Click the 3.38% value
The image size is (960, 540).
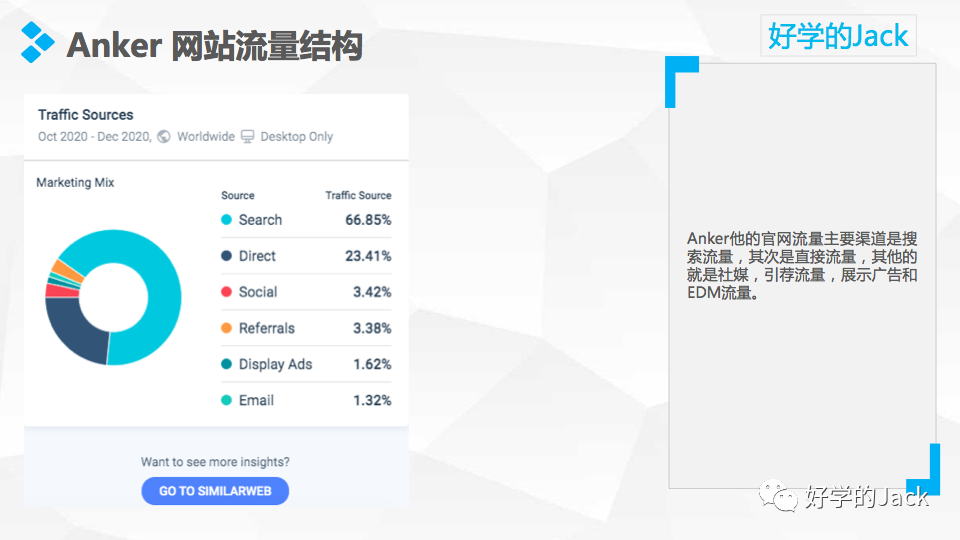tap(372, 328)
